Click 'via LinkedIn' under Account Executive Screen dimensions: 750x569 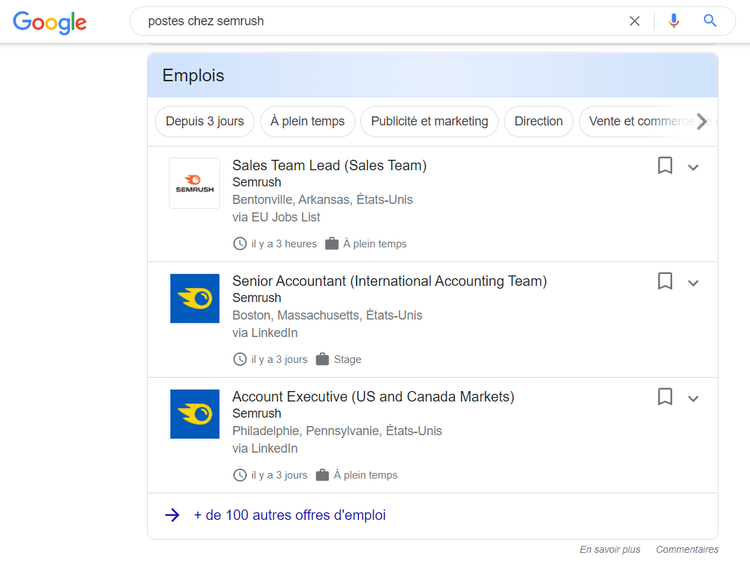point(265,449)
